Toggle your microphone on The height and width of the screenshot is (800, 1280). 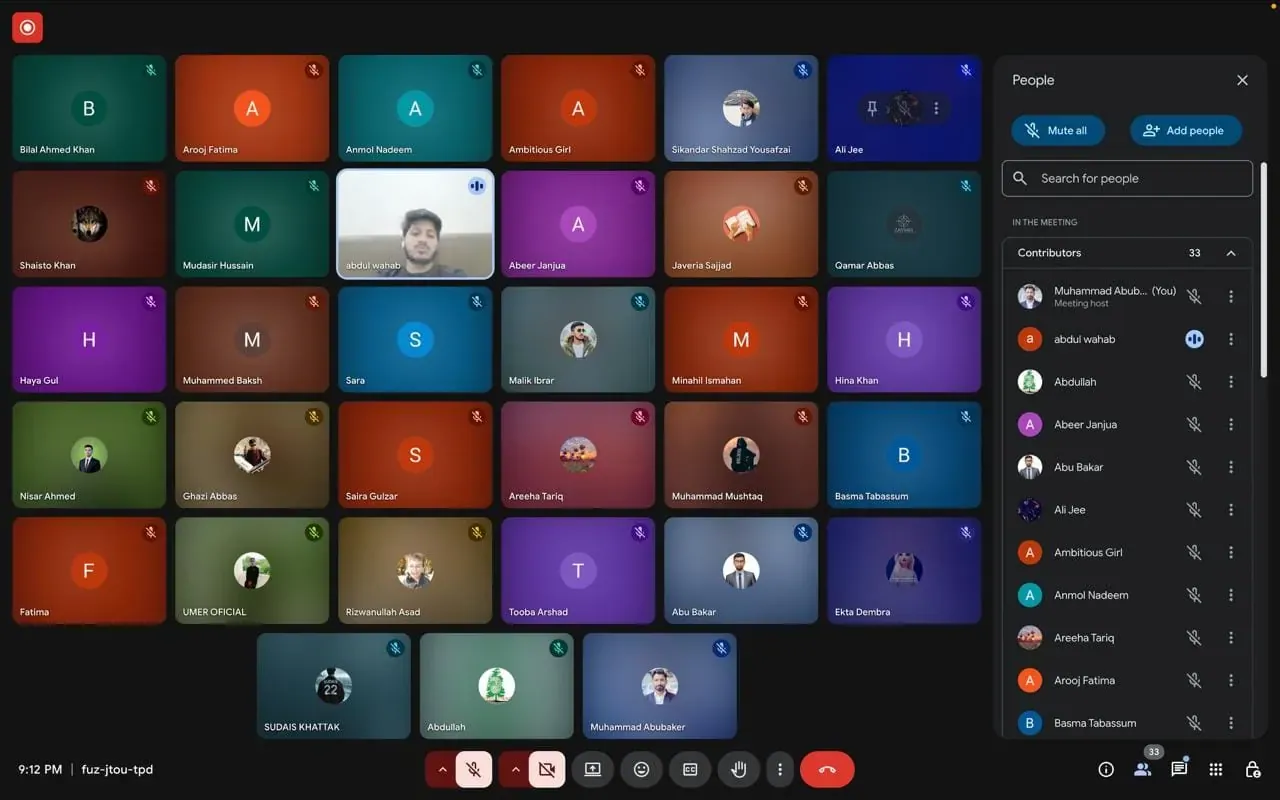point(474,769)
